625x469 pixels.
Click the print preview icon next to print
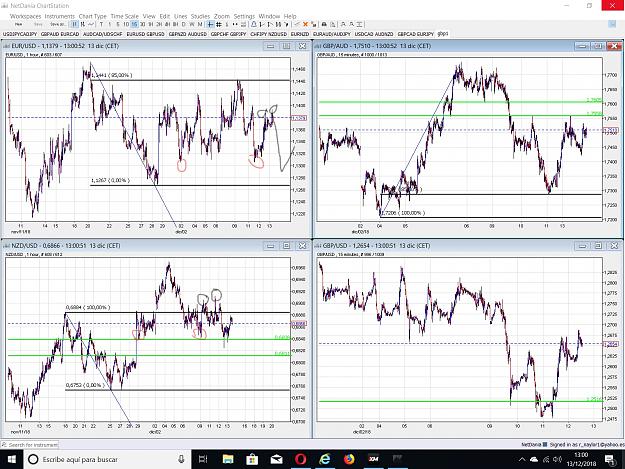click(x=332, y=24)
